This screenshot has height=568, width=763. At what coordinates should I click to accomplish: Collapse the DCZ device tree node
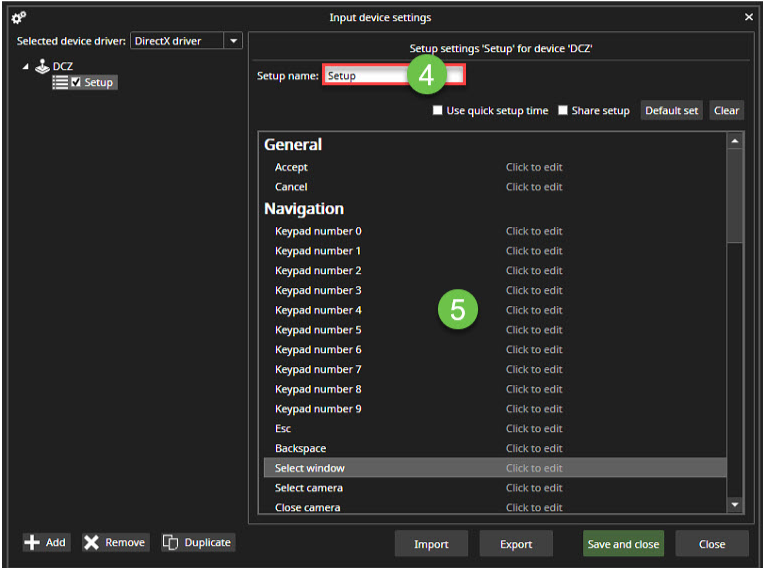[x=25, y=66]
